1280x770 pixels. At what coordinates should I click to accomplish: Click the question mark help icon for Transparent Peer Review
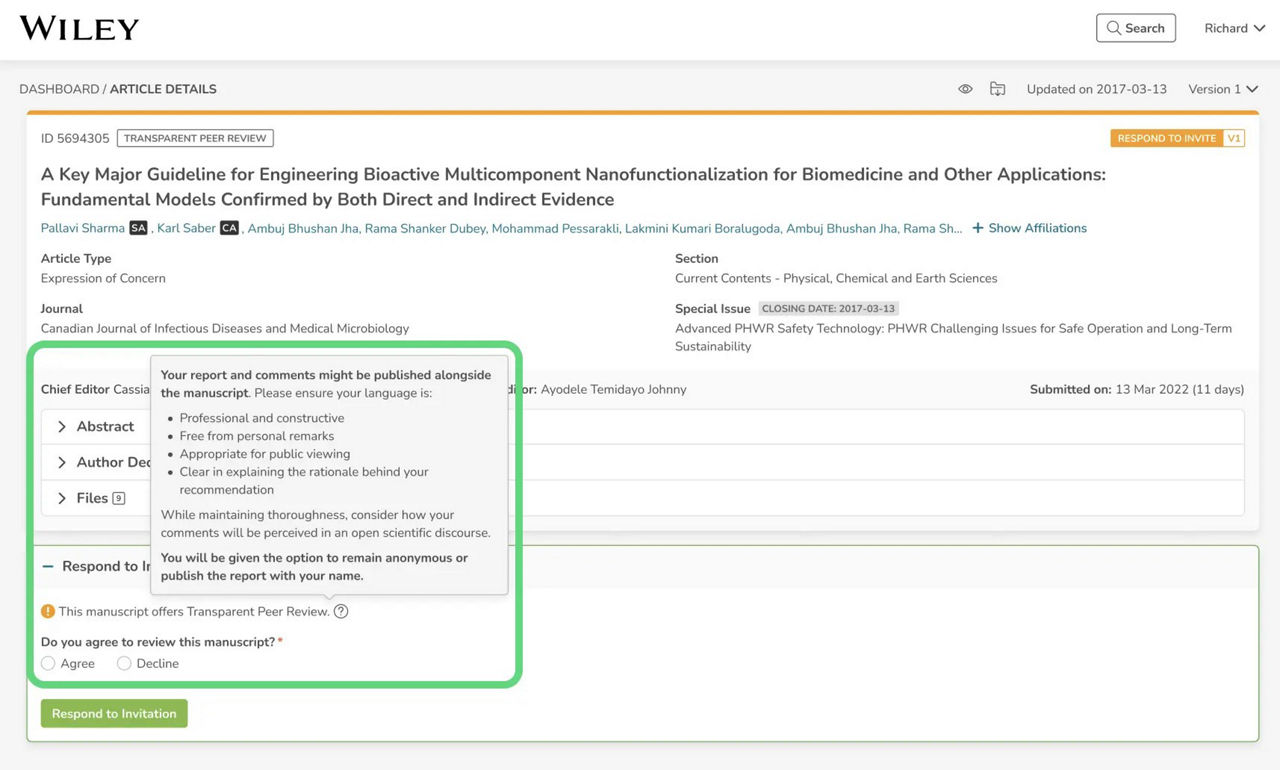pos(341,611)
